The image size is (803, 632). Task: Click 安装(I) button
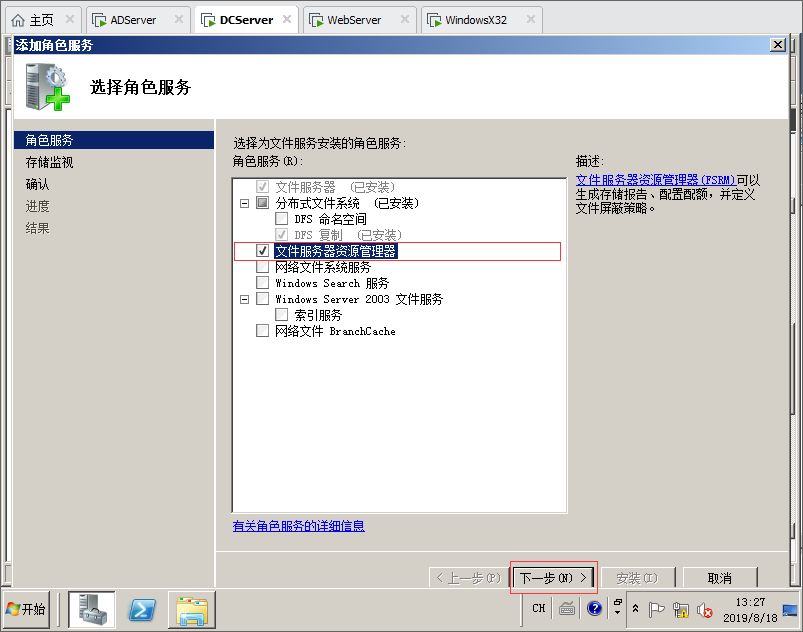pos(637,578)
